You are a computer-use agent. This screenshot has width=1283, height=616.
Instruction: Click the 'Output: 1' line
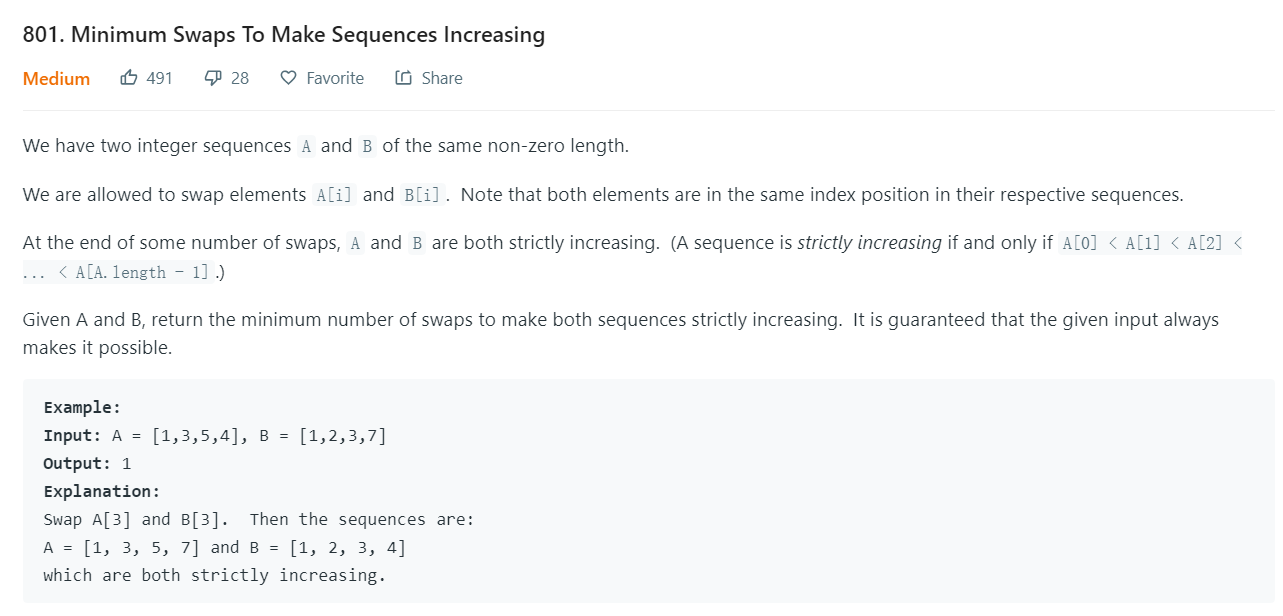coord(87,463)
